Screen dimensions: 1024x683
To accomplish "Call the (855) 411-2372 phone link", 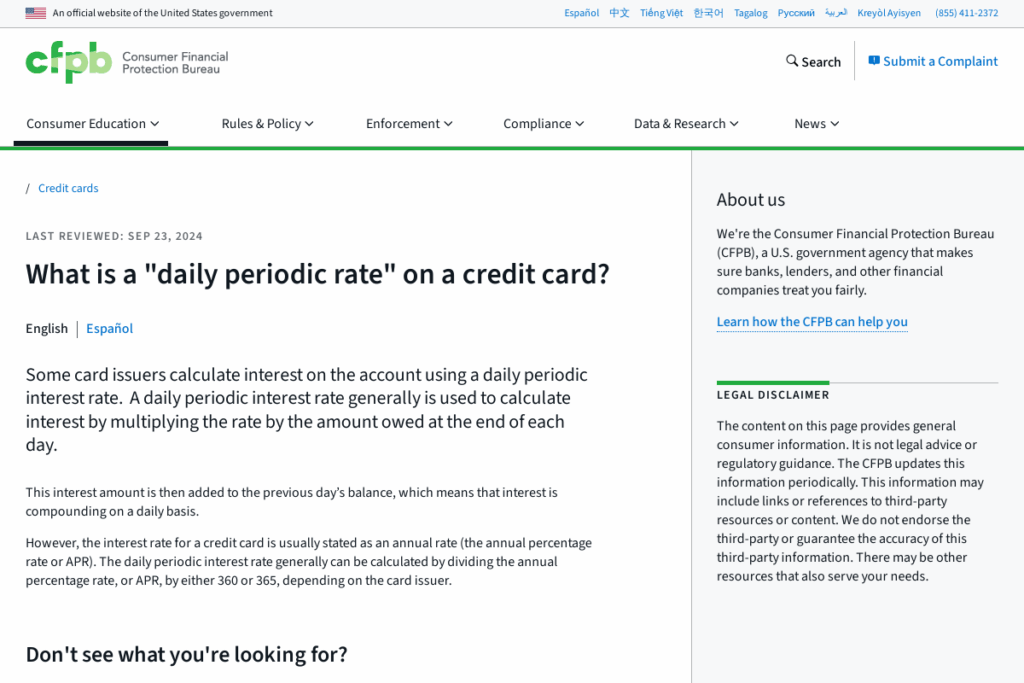I will (965, 12).
